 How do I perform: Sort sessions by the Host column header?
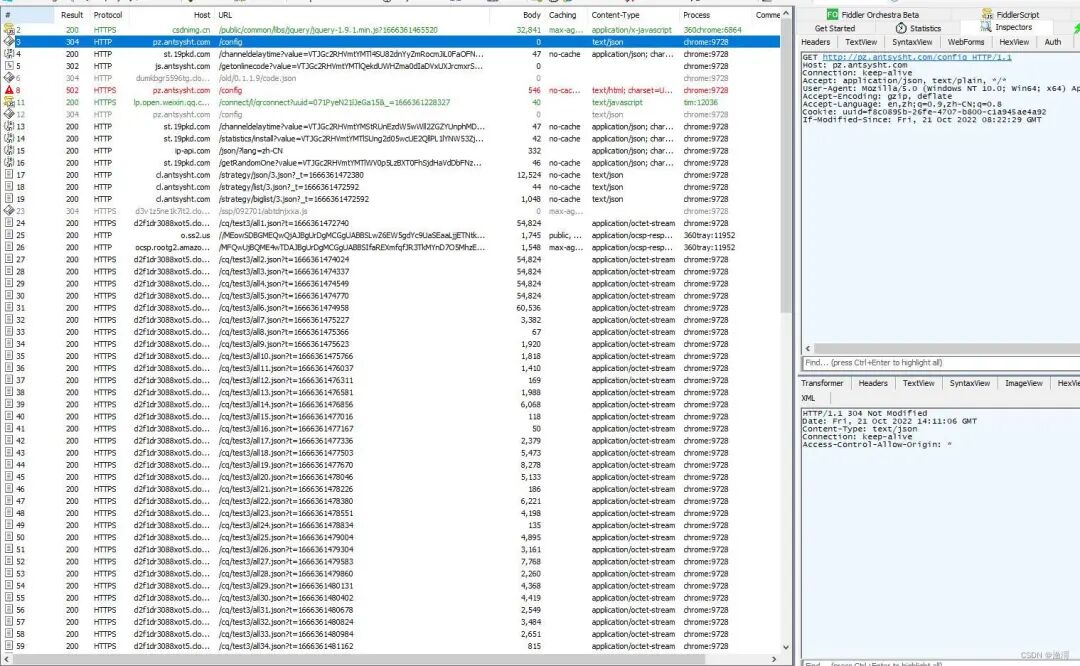point(172,14)
